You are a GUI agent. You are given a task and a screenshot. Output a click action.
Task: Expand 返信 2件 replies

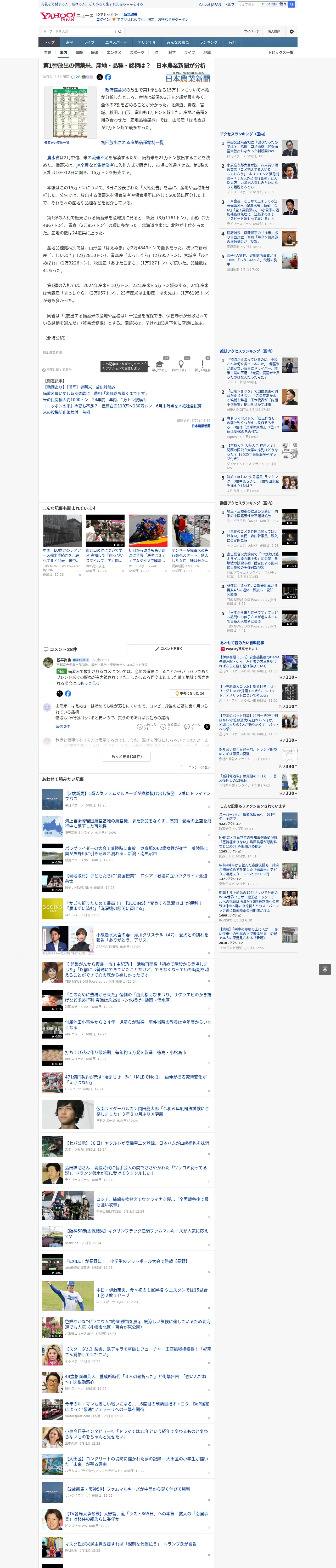coord(62,727)
